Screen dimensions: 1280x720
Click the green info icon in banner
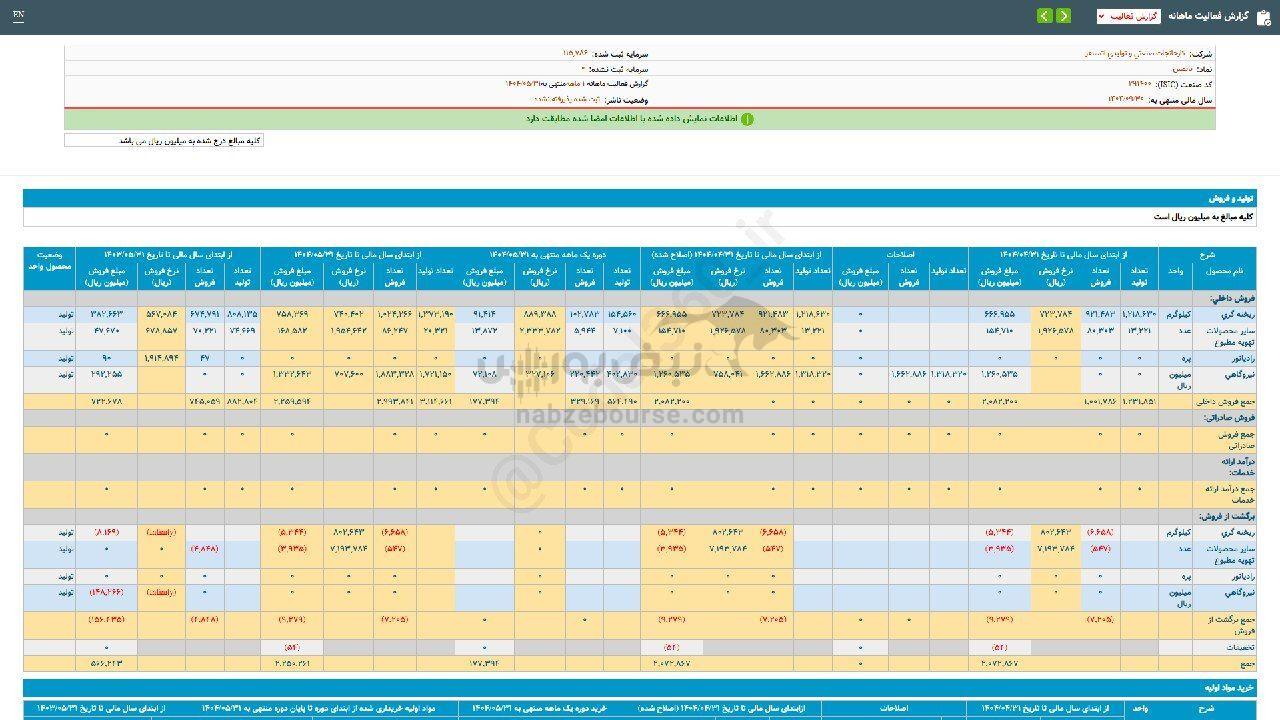(747, 119)
